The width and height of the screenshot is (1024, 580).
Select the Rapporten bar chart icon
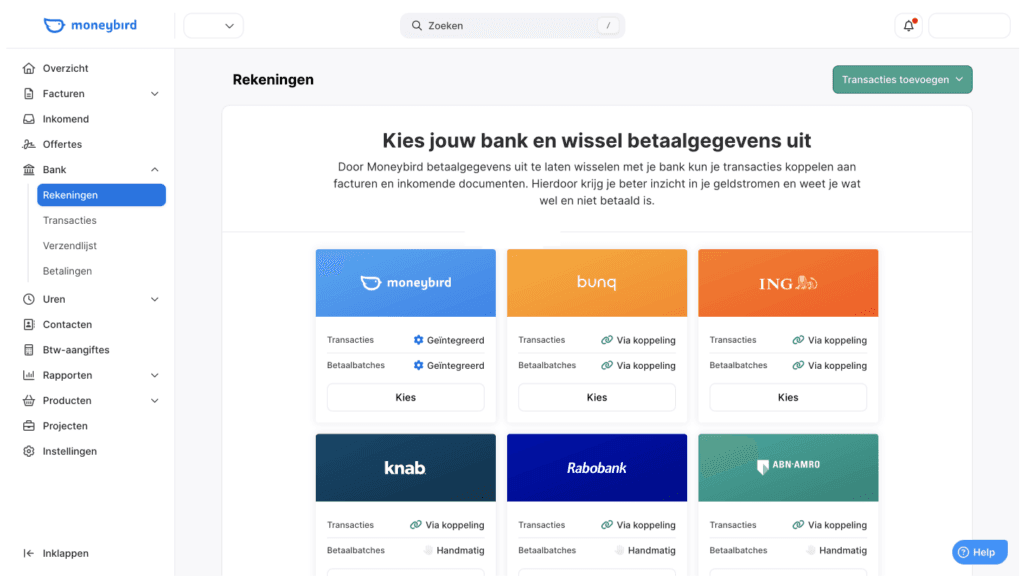point(28,375)
